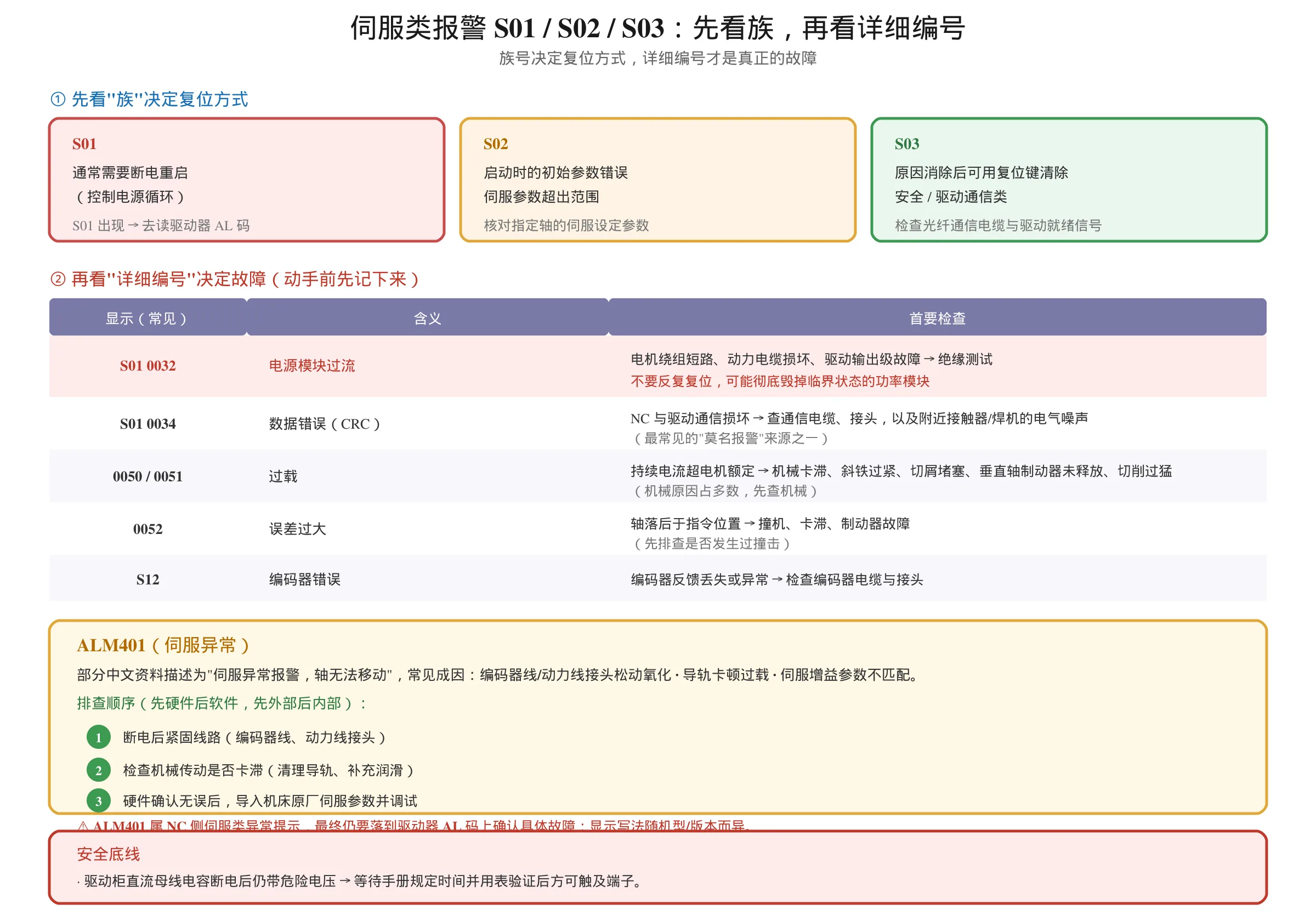Click the 过载 meaning cell
This screenshot has width=1316, height=921.
point(283,476)
